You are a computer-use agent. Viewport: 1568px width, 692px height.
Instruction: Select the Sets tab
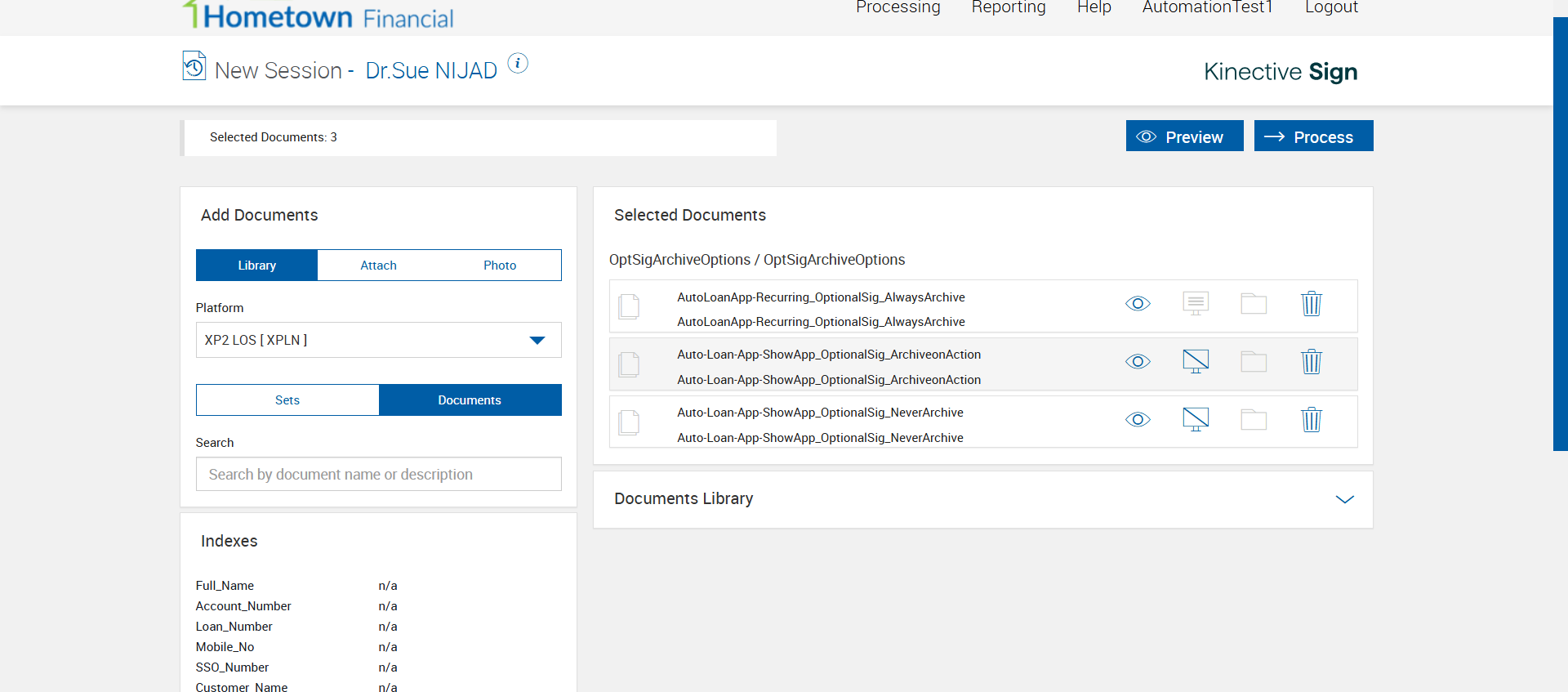287,400
